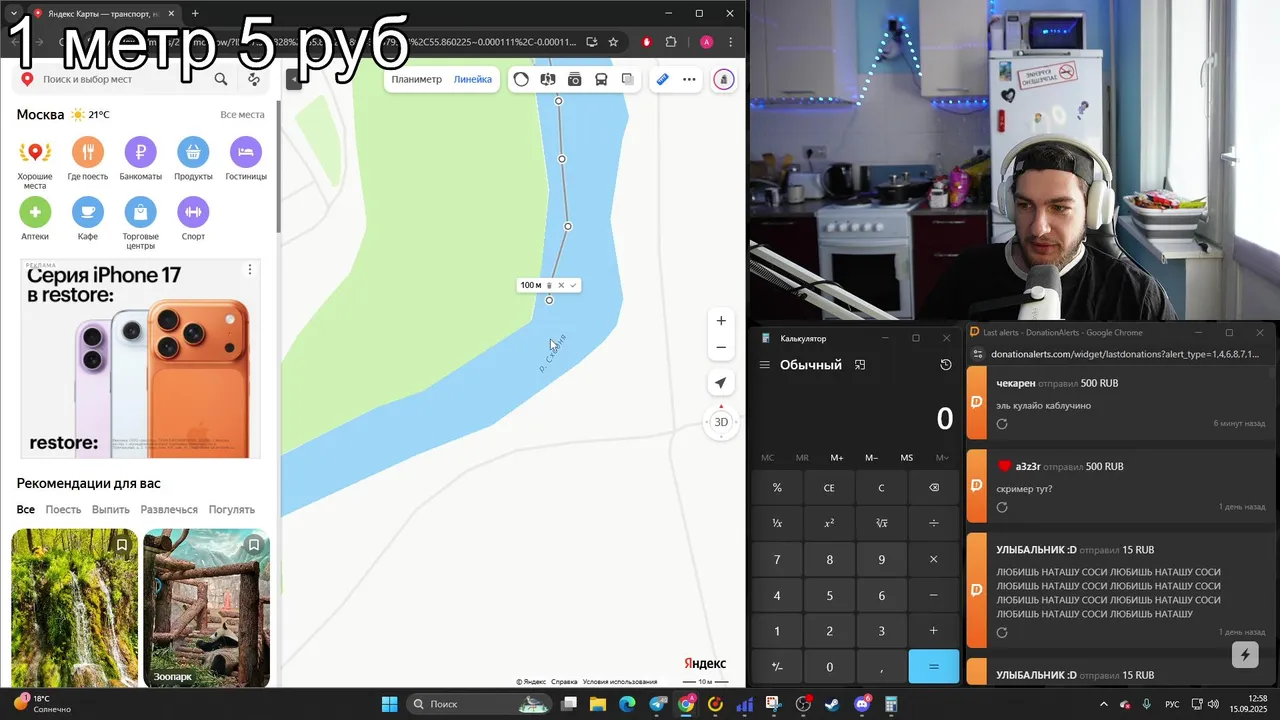Select the Все recommendations tab
Image resolution: width=1280 pixels, height=720 pixels.
[x=26, y=509]
